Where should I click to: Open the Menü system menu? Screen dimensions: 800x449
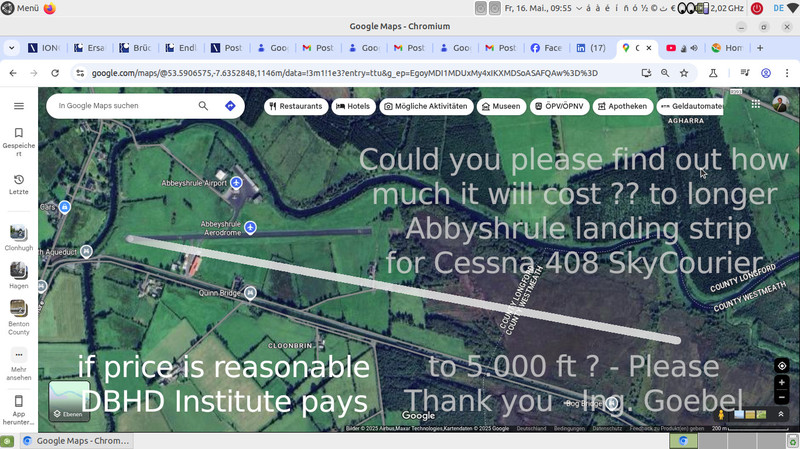(x=20, y=8)
